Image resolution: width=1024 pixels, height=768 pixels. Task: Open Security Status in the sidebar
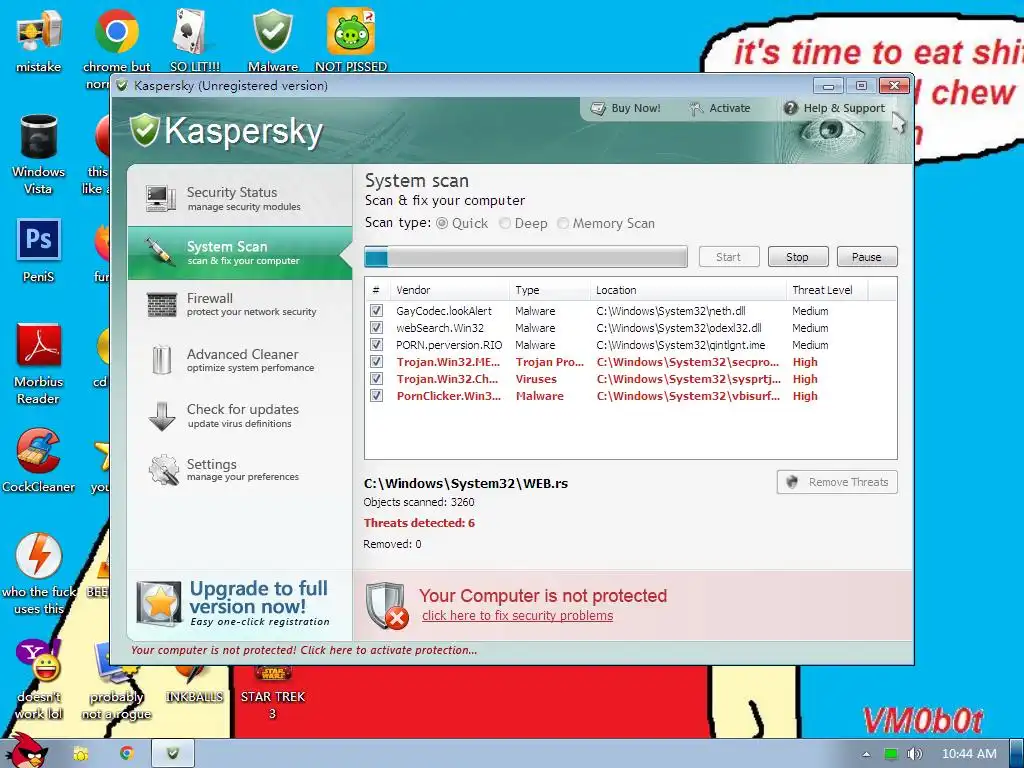[x=239, y=199]
